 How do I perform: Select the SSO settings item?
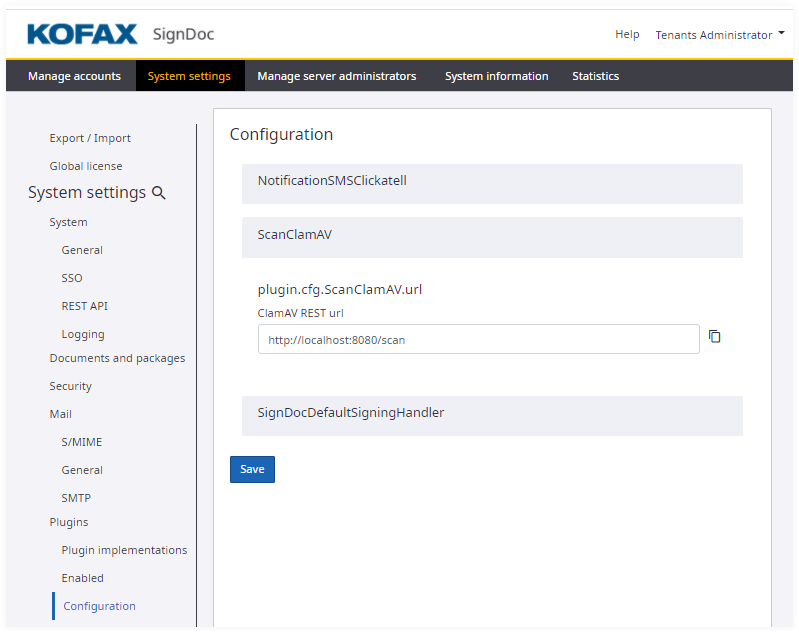72,279
